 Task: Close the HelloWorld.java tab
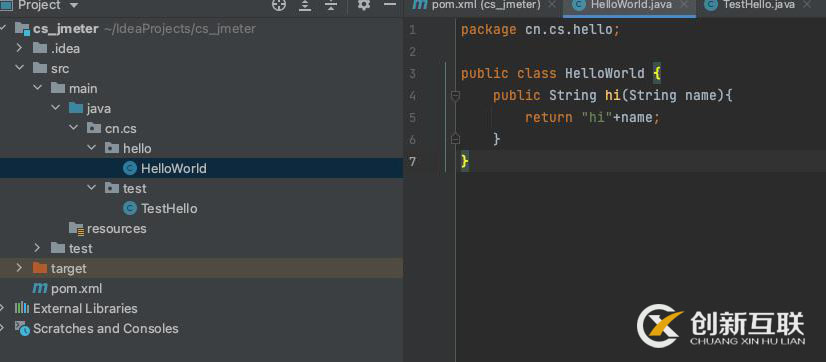tap(683, 5)
